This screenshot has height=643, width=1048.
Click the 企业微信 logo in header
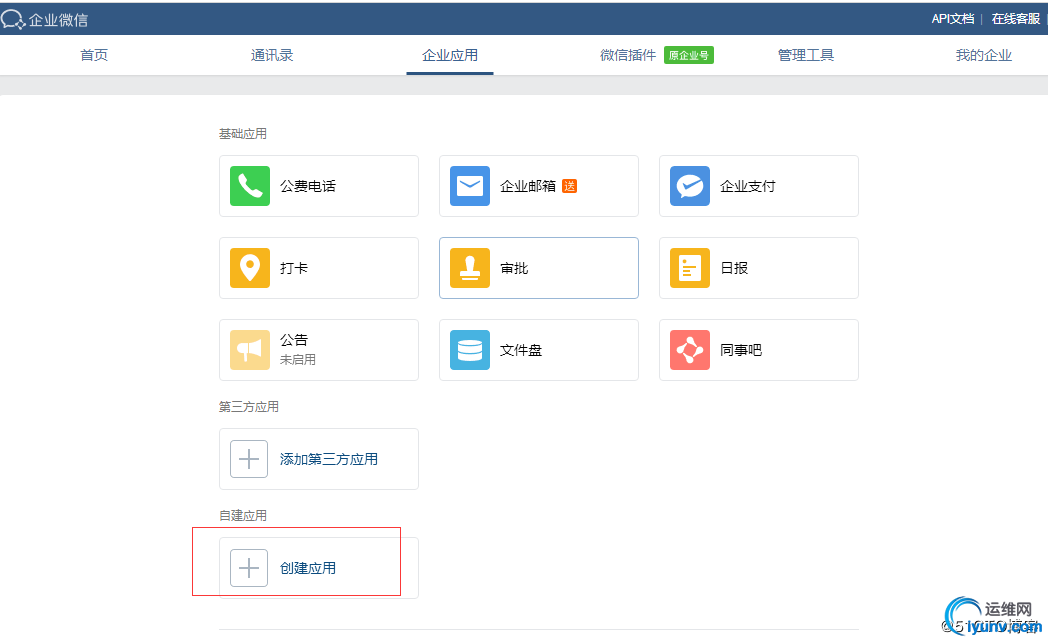tap(46, 19)
